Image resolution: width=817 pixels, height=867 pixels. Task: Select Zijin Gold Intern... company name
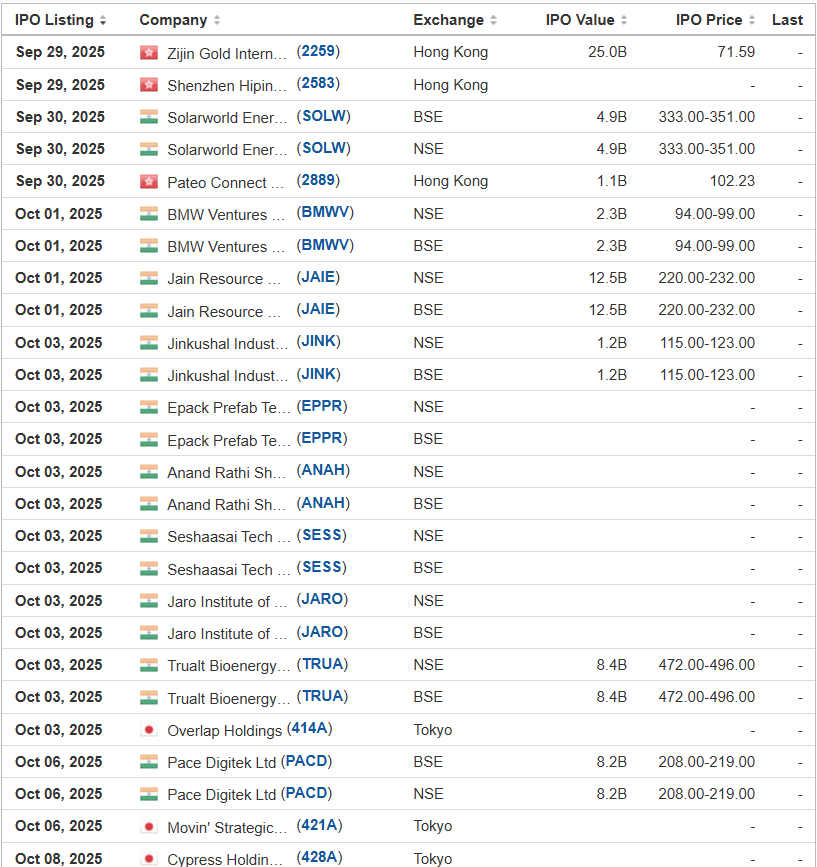227,54
